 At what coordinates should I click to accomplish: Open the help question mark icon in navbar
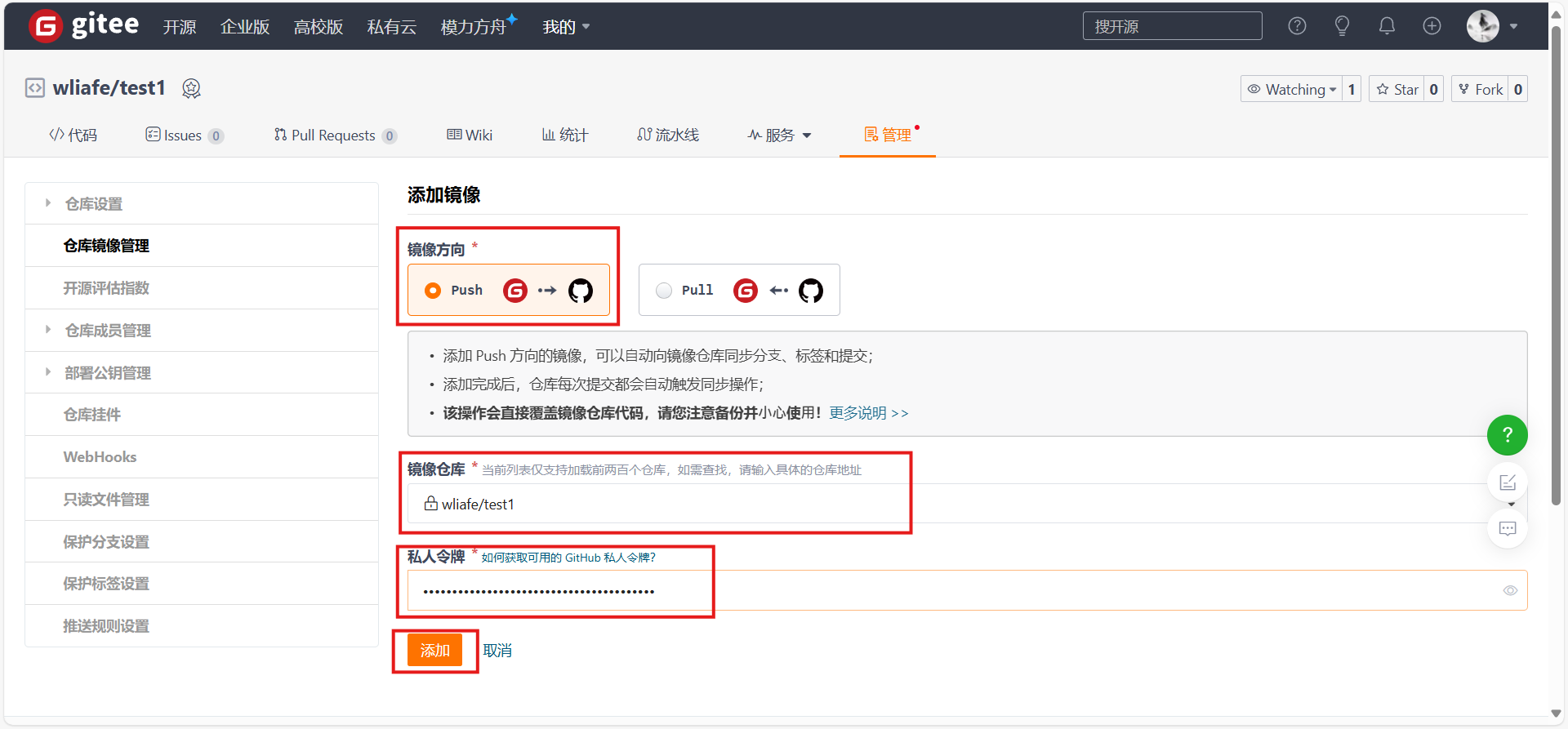tap(1297, 26)
